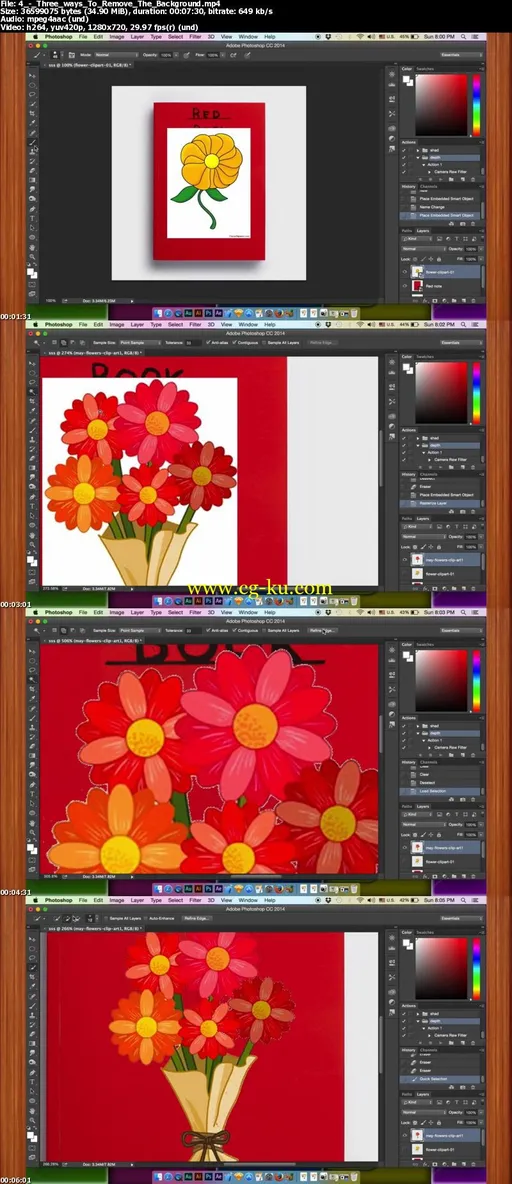Select the Load Selection history state
Image resolution: width=512 pixels, height=1184 pixels.
point(440,791)
